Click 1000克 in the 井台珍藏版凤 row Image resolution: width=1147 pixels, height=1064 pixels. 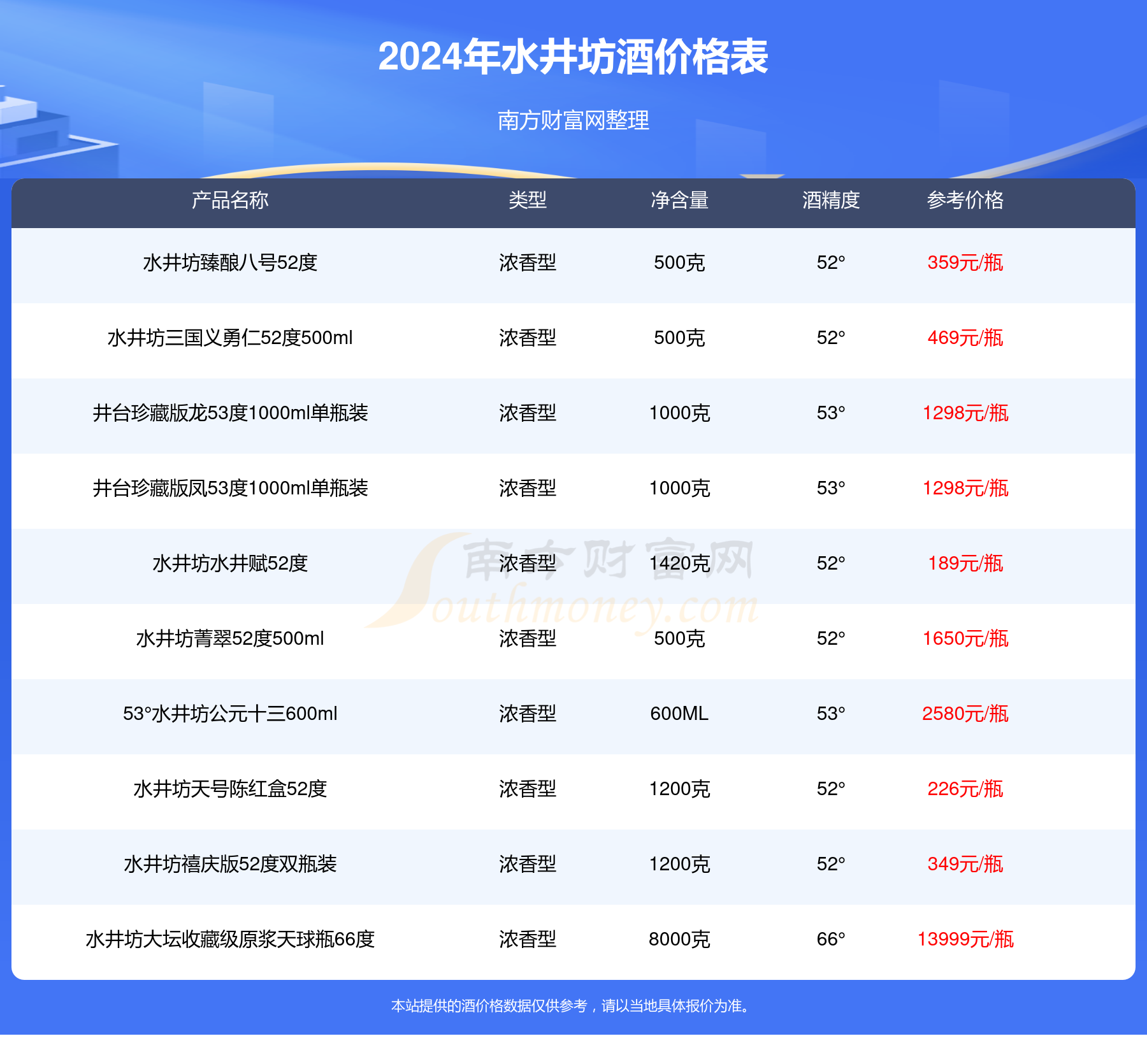pyautogui.click(x=679, y=488)
